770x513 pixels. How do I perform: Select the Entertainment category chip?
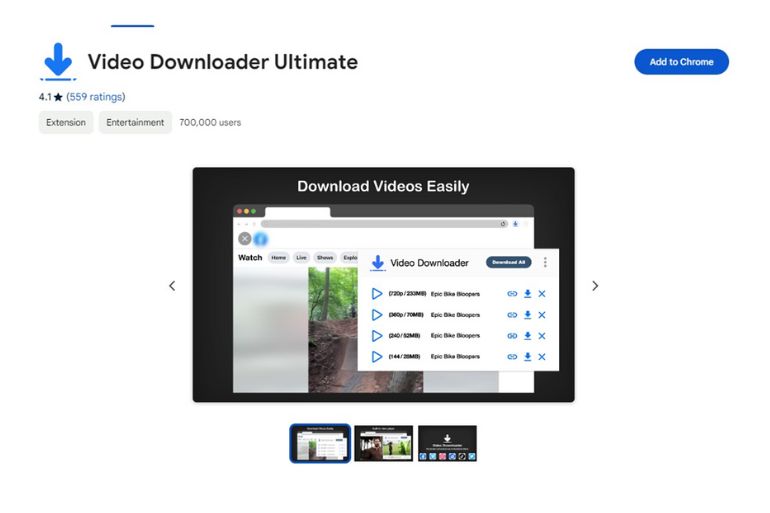(135, 122)
